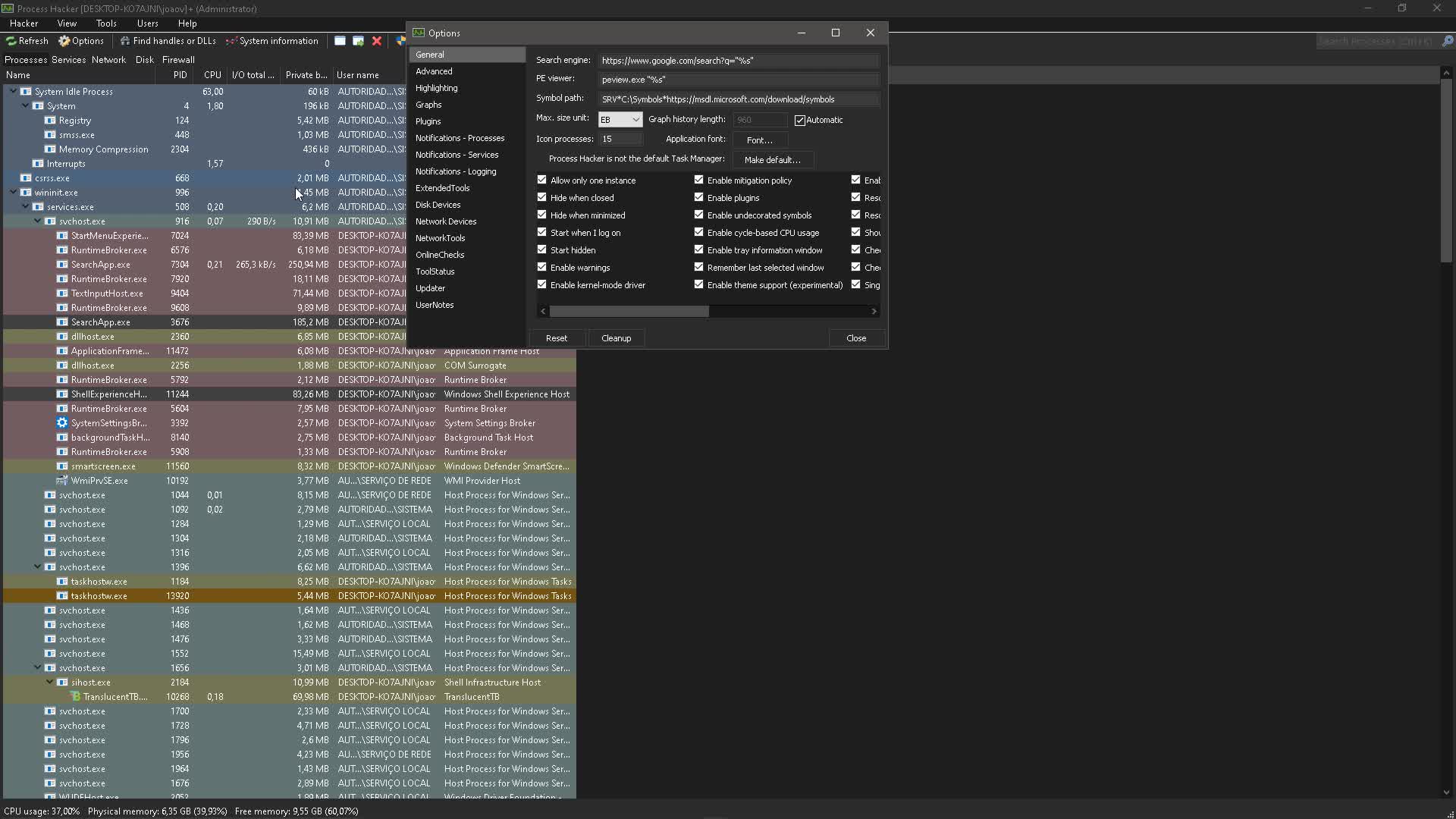Viewport: 1456px width, 819px height.
Task: Open the Tools menu
Action: (x=105, y=24)
